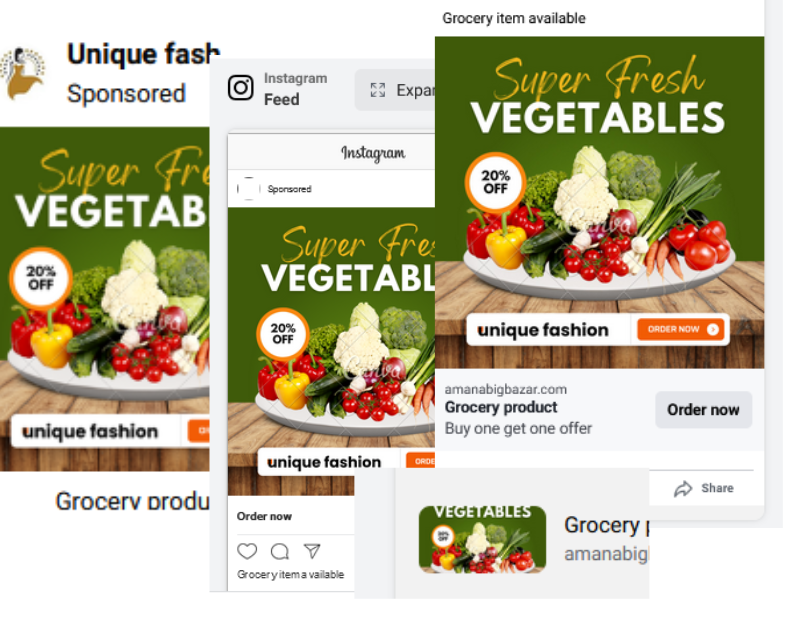
Task: Click the Expand fullscreen arrows icon
Action: 378,90
